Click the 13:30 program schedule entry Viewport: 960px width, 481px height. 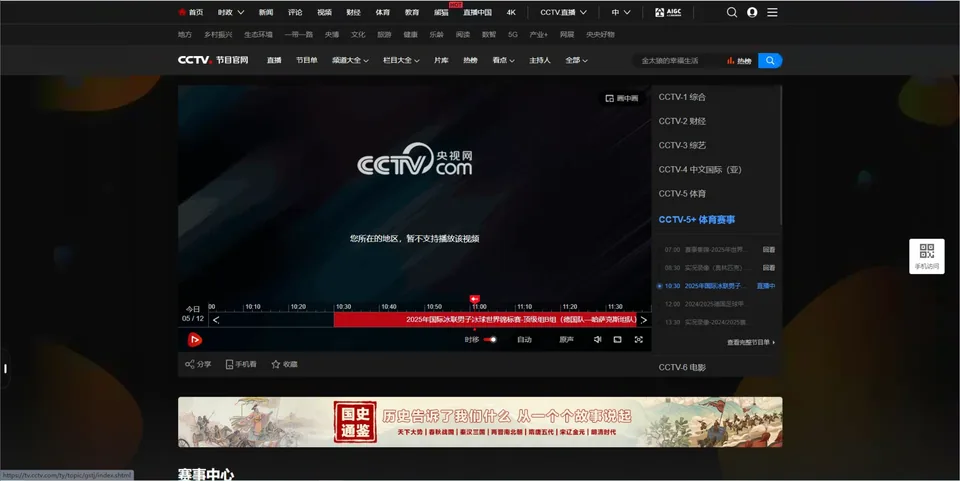705,322
